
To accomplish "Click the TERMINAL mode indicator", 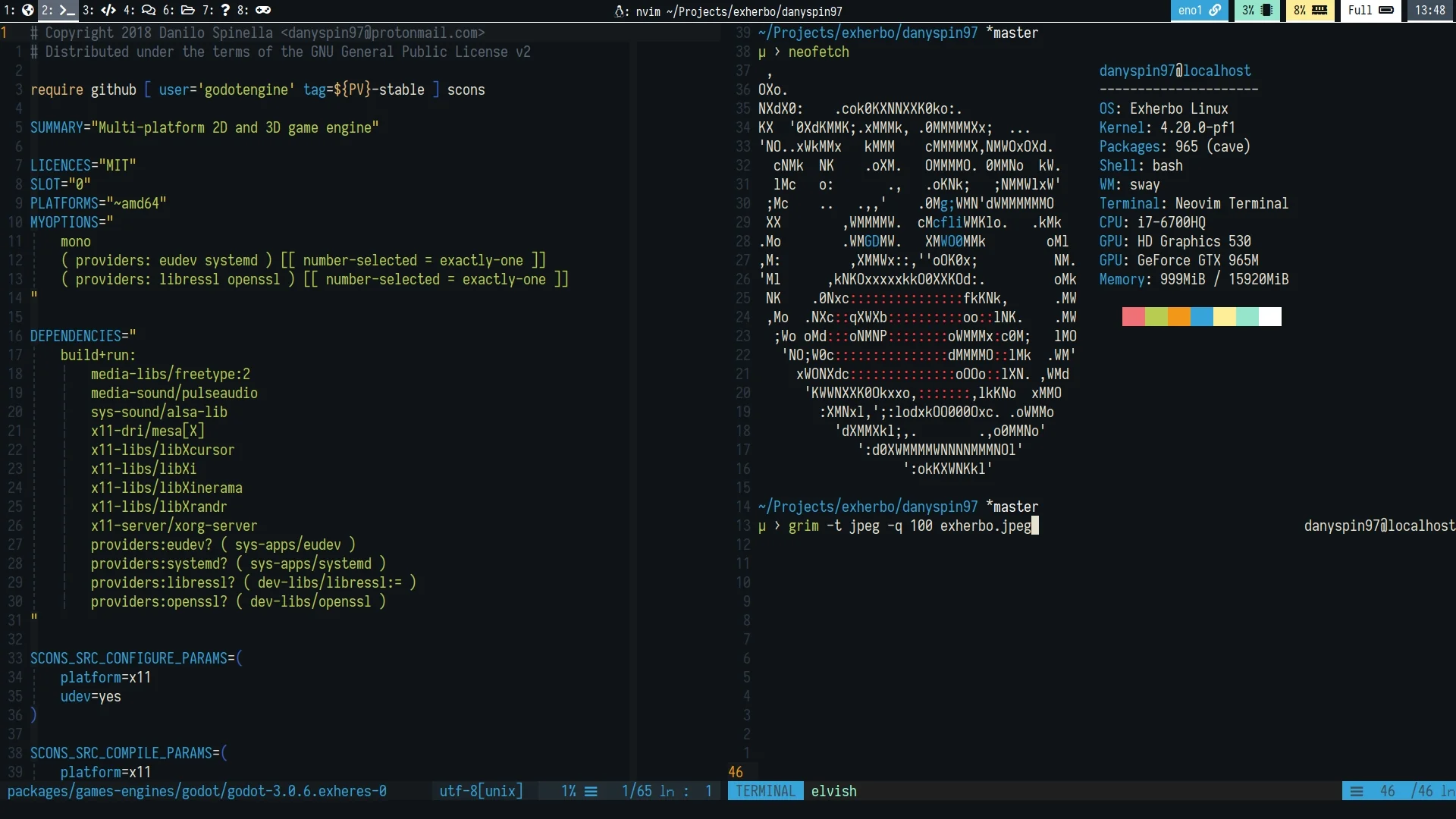I will point(766,791).
